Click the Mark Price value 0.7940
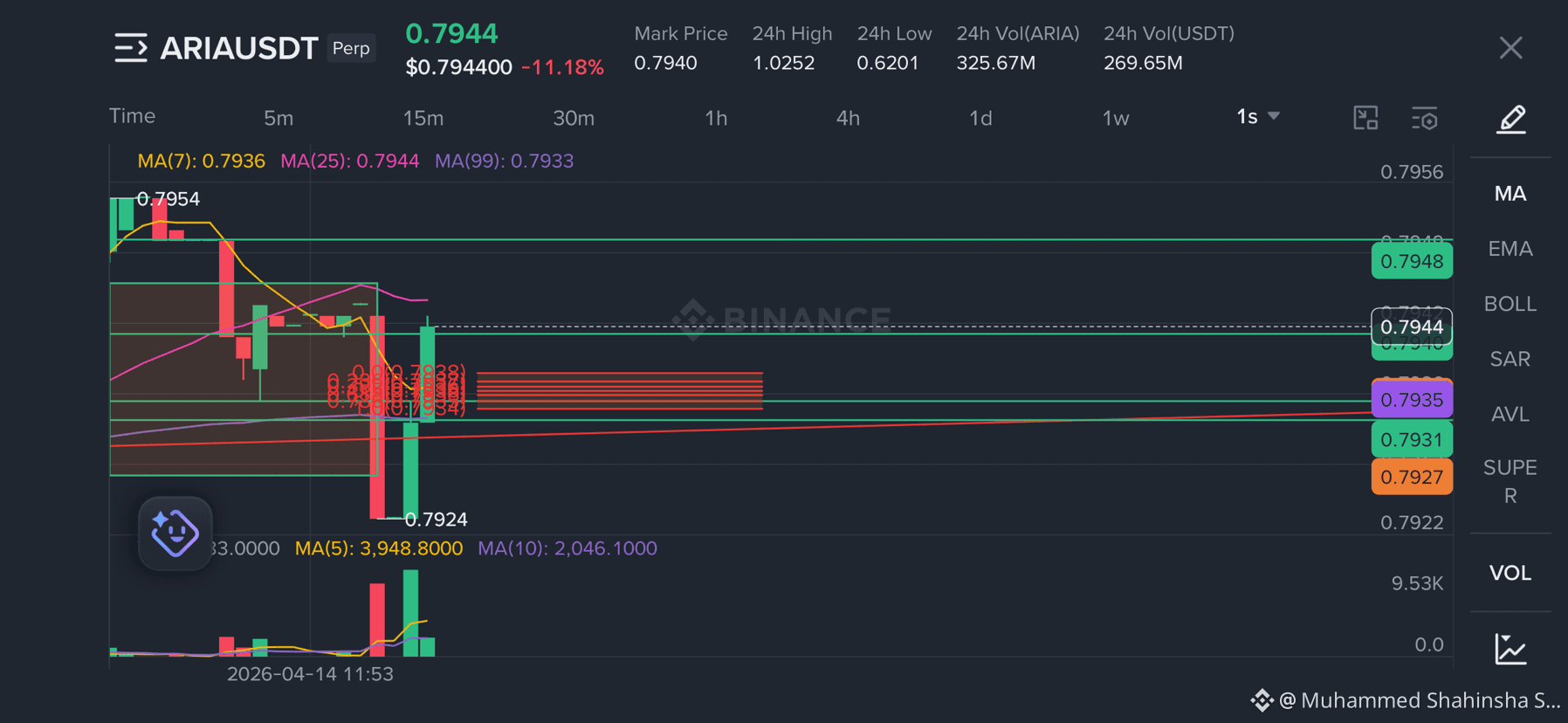The image size is (1568, 723). point(665,63)
